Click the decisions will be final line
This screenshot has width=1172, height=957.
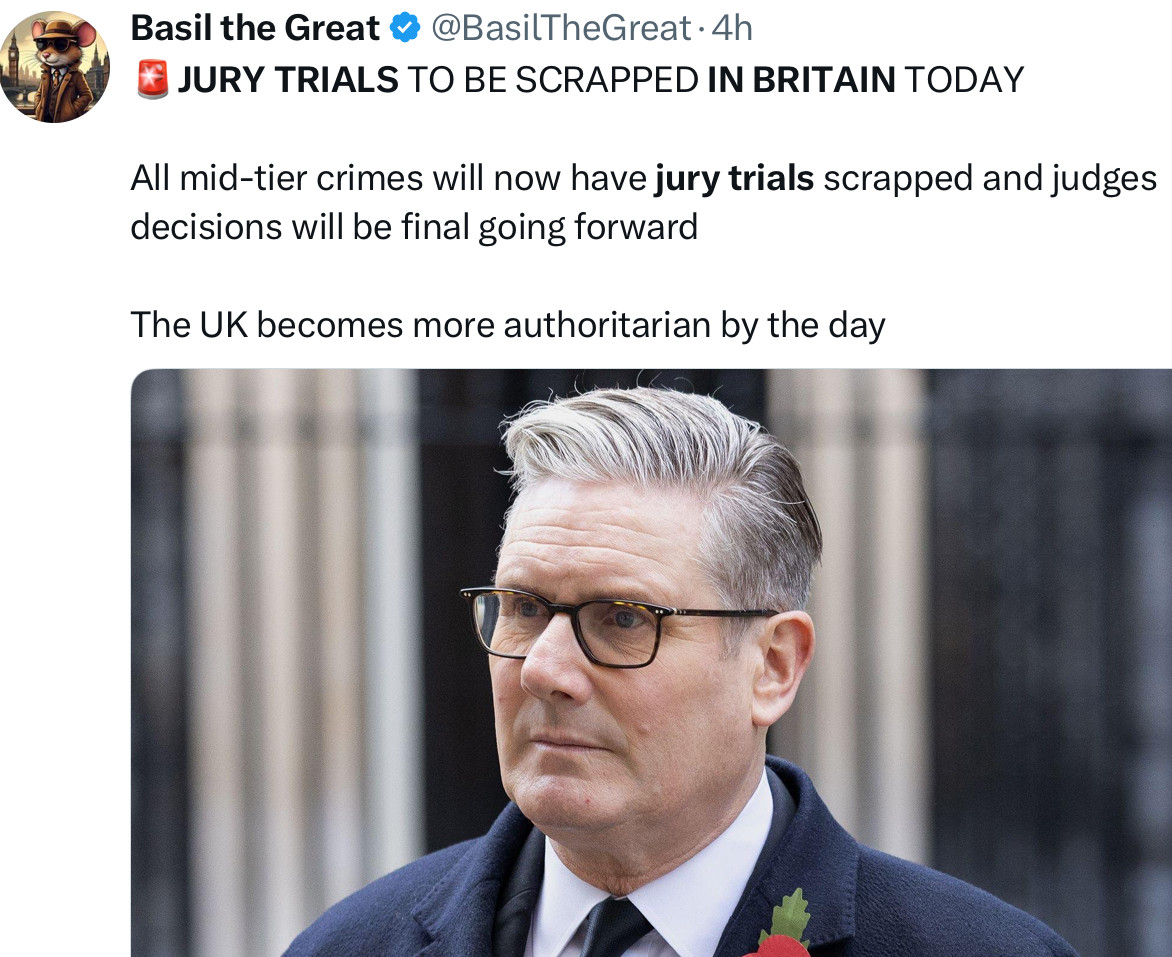click(x=414, y=227)
